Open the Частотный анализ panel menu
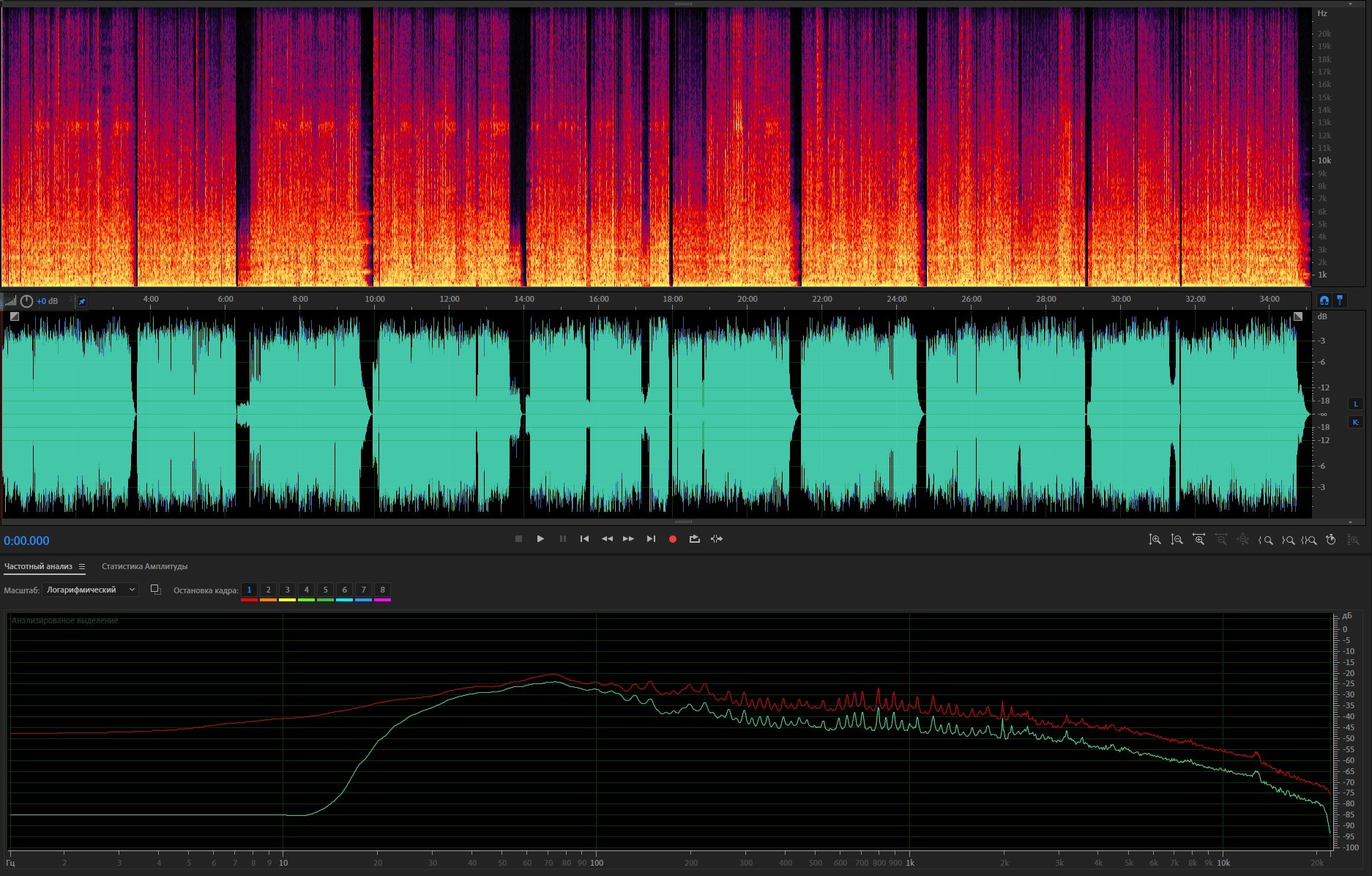 pos(82,566)
